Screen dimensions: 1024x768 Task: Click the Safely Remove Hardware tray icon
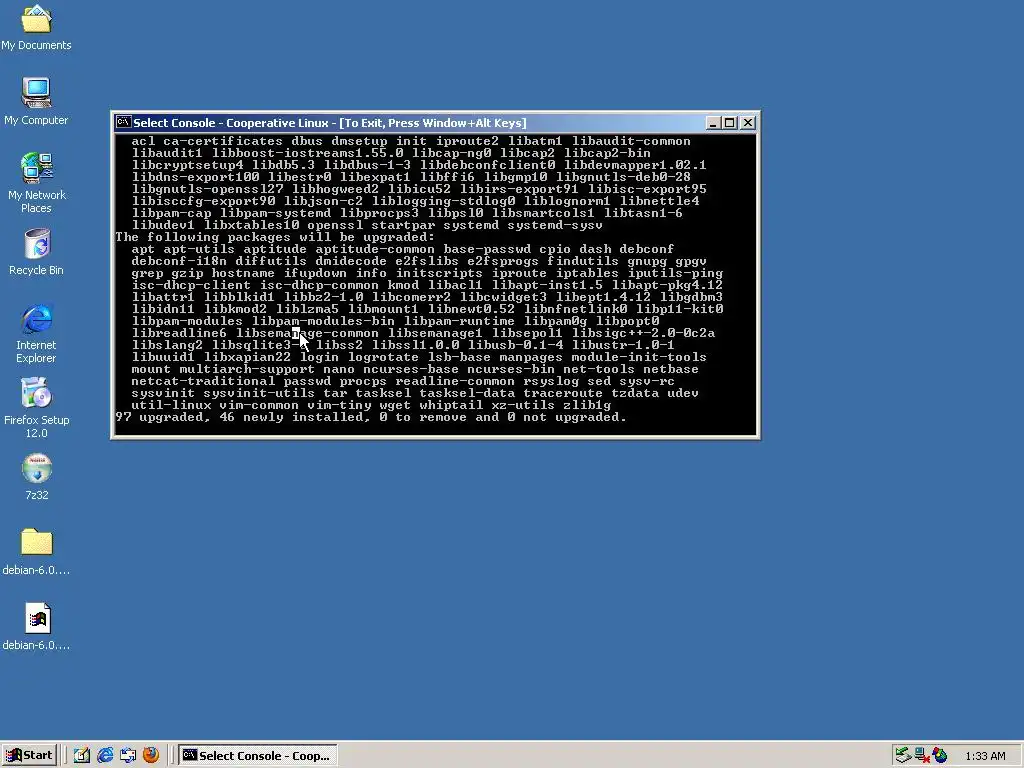pyautogui.click(x=903, y=755)
